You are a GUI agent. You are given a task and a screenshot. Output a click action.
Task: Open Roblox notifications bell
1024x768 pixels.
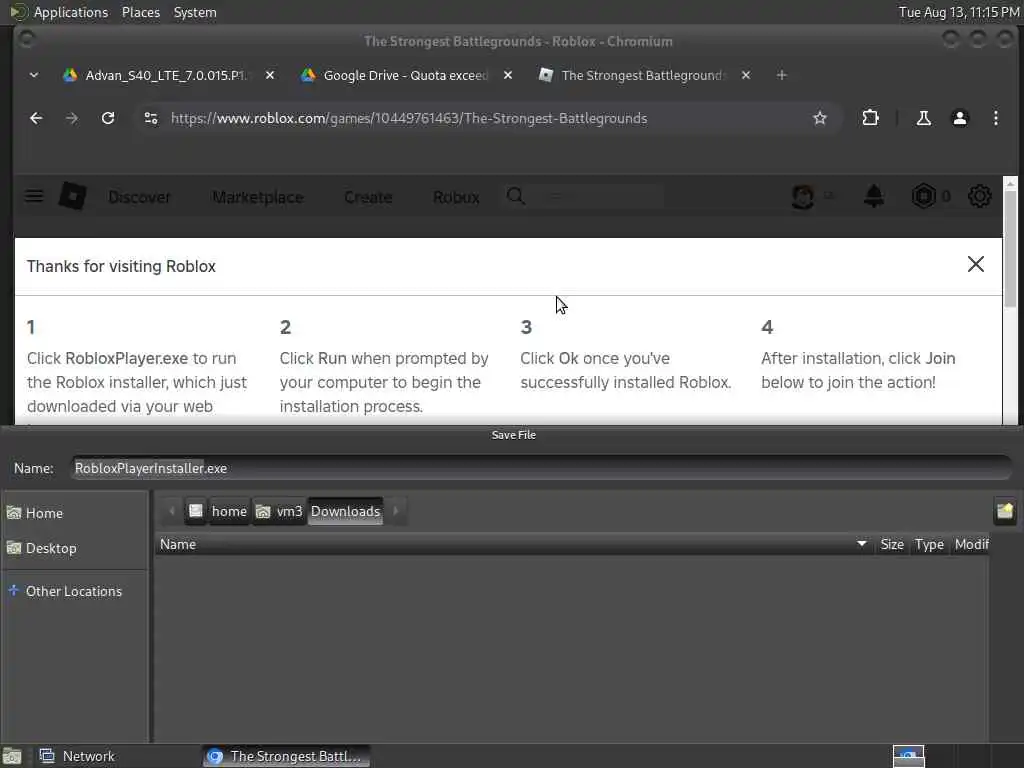[x=874, y=196]
